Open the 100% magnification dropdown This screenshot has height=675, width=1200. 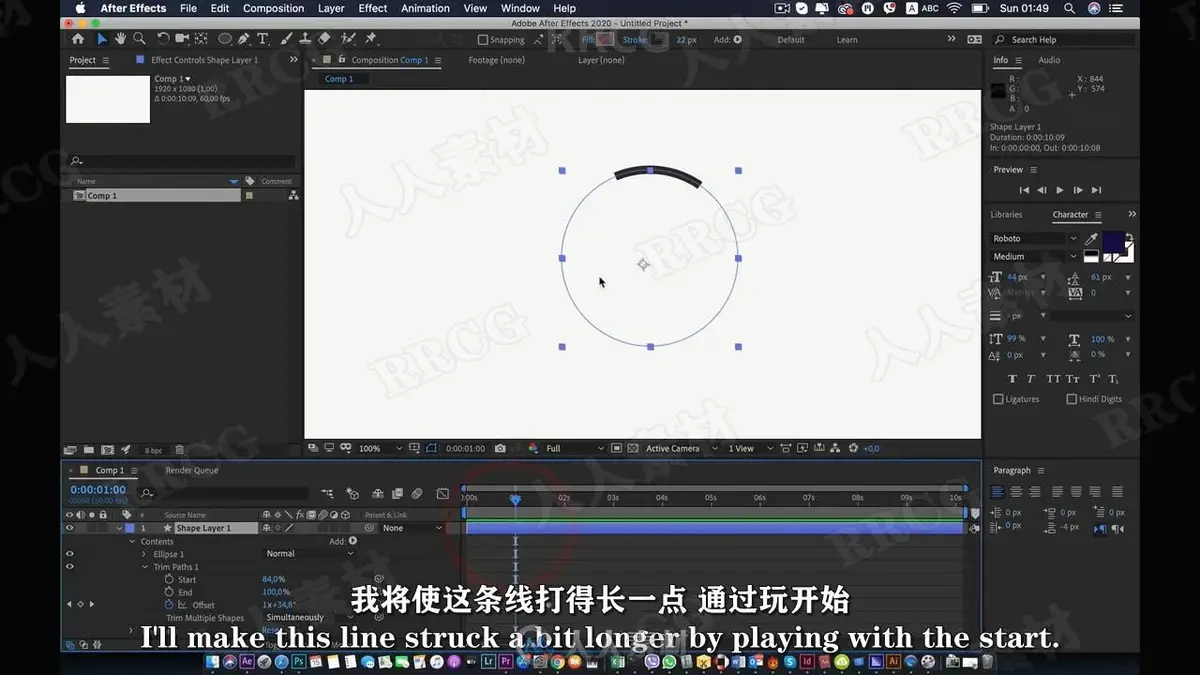click(380, 448)
